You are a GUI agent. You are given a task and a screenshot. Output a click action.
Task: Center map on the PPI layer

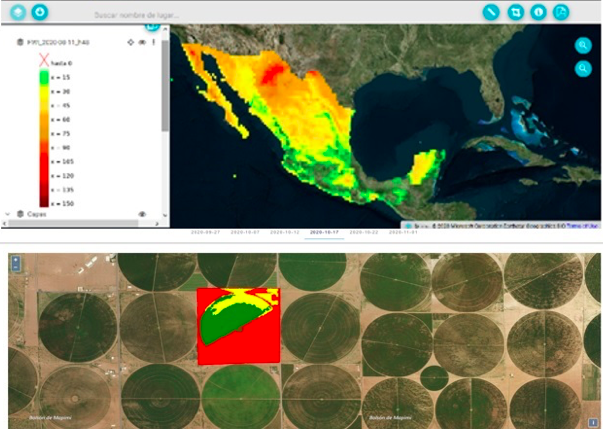coord(130,43)
